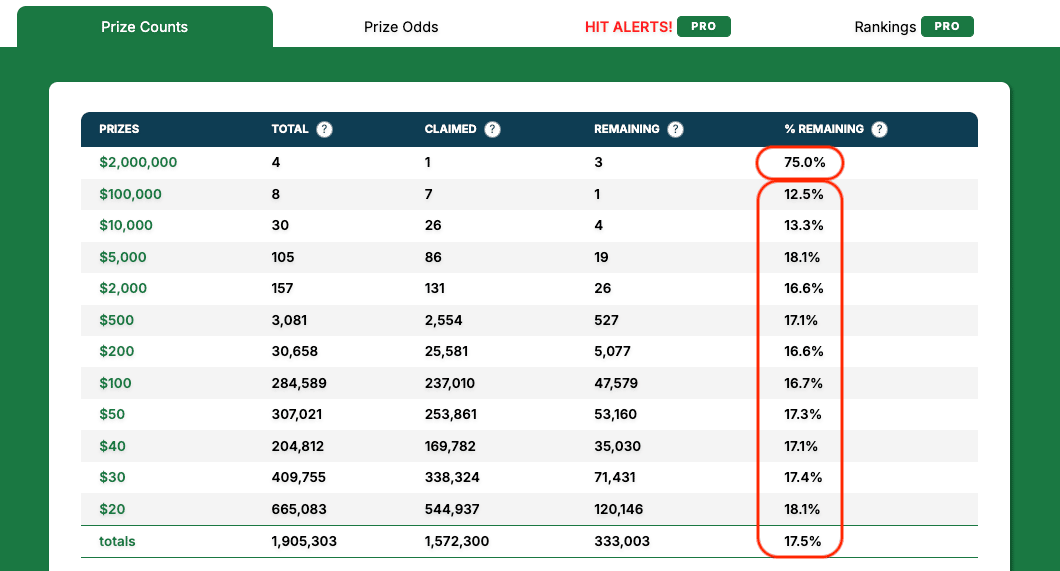Select the $10,000 prize amount
The width and height of the screenshot is (1060, 571).
click(126, 225)
